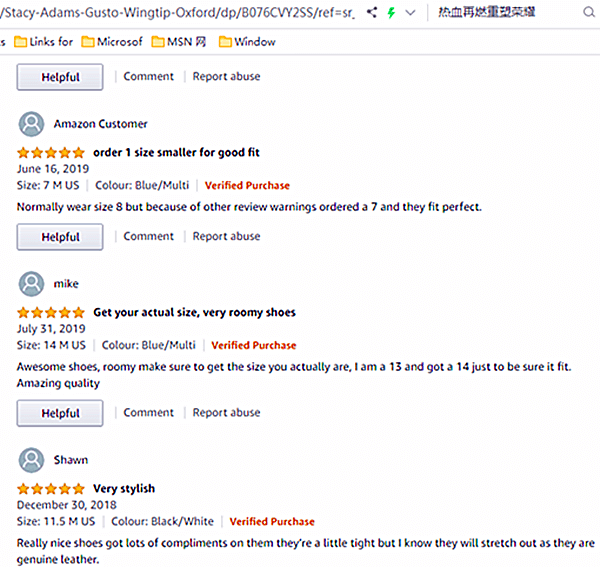Image resolution: width=600 pixels, height=567 pixels.
Task: Click the search box with Chinese text
Action: click(510, 13)
